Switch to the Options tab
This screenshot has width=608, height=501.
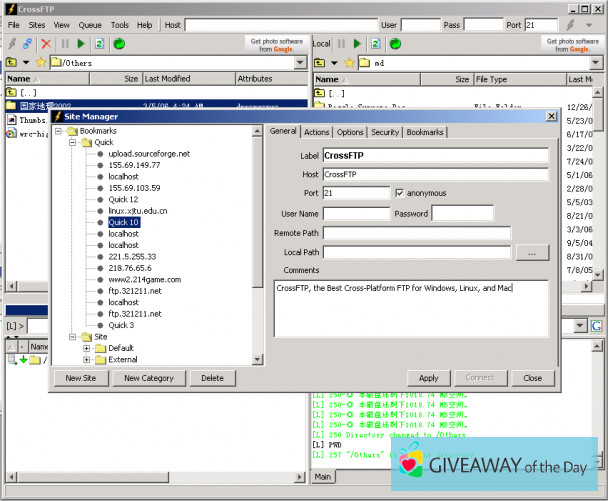click(350, 132)
